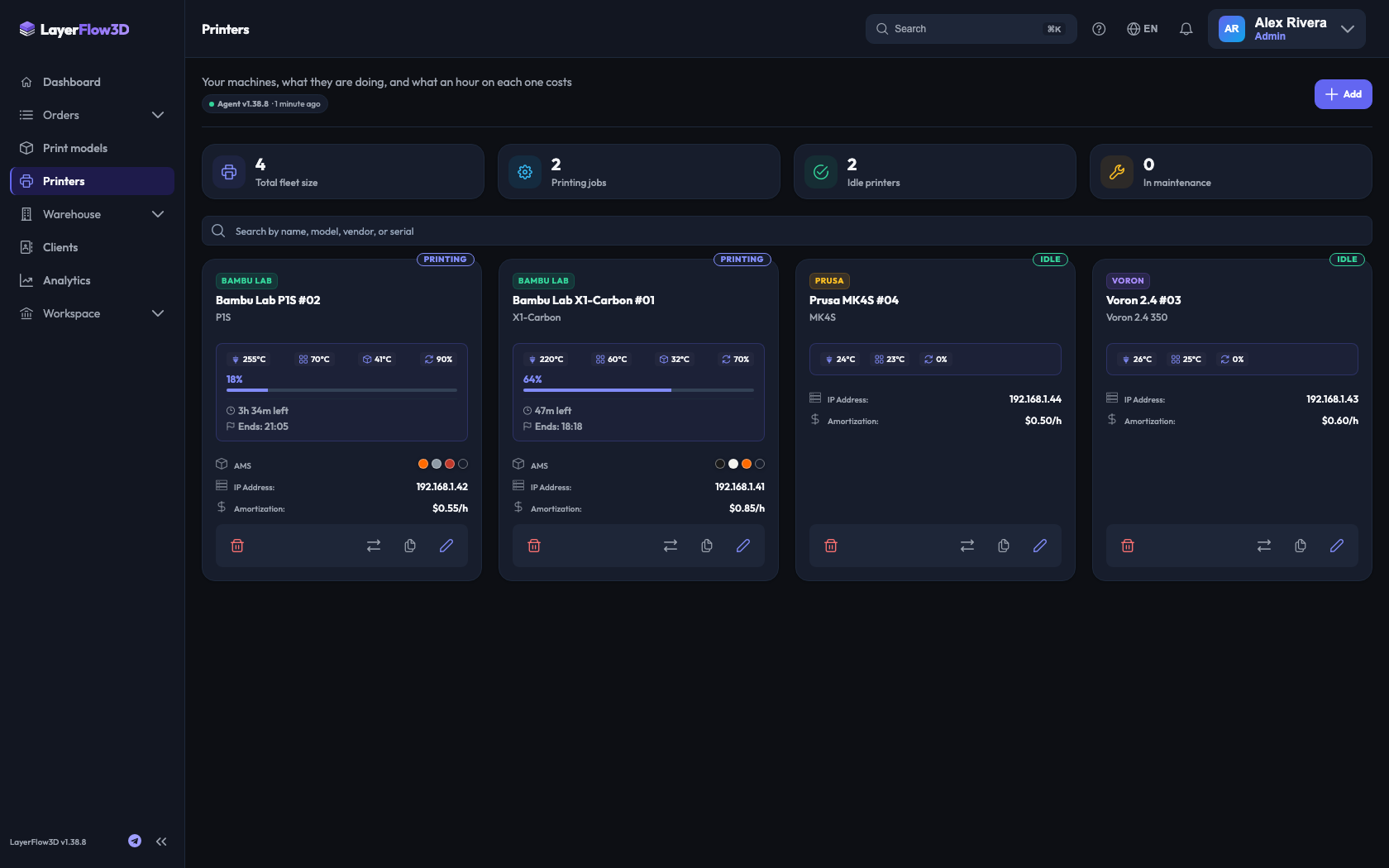
Task: Duplicate the Bambu Lab P1S #02 printer
Action: pos(410,546)
